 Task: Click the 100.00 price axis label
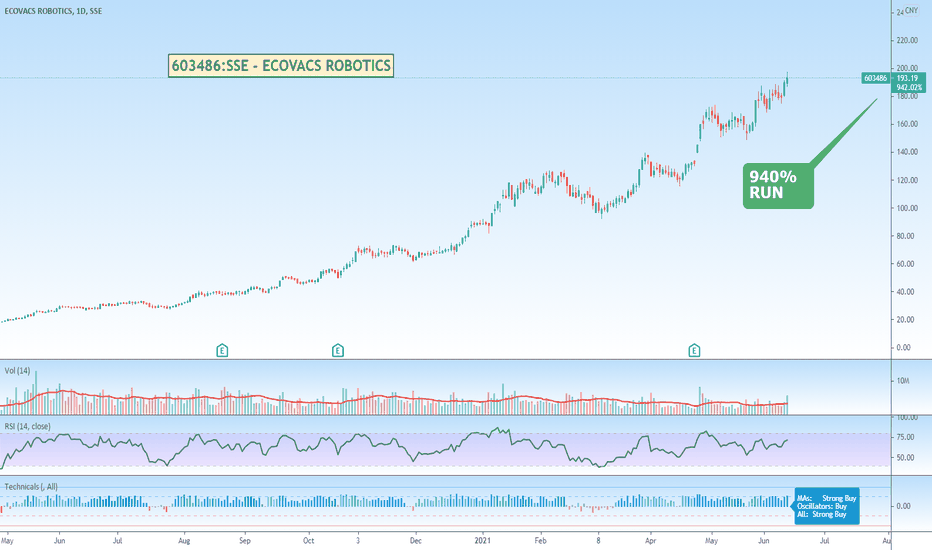907,208
